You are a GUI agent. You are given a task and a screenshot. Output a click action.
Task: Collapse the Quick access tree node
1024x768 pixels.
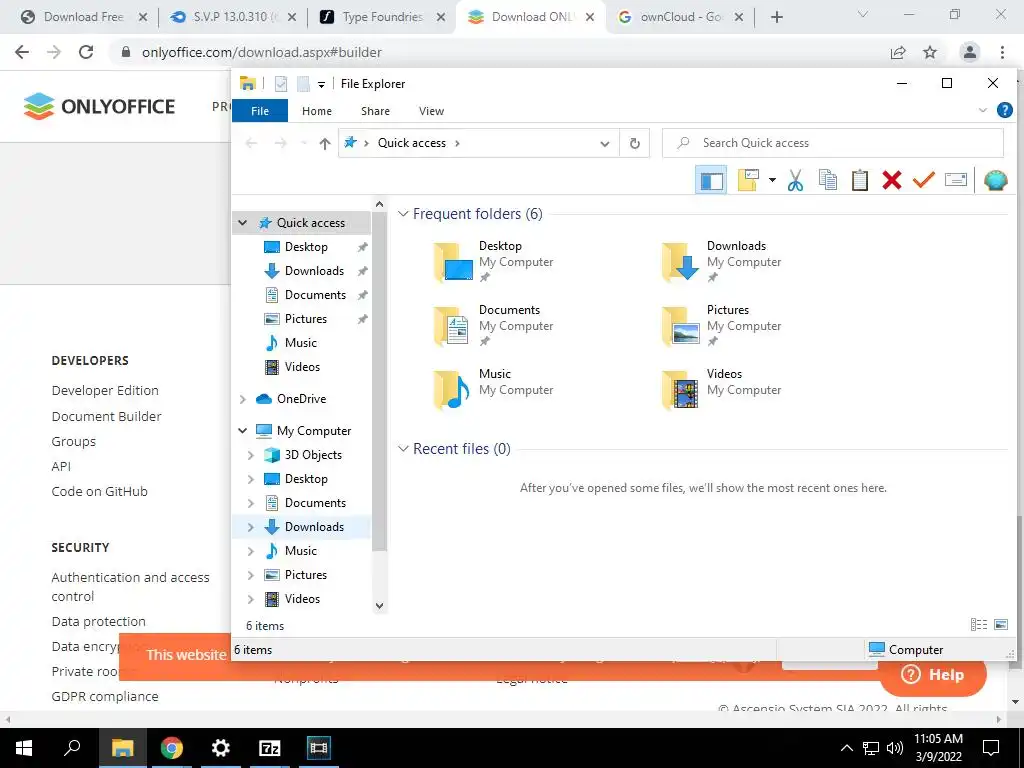243,223
